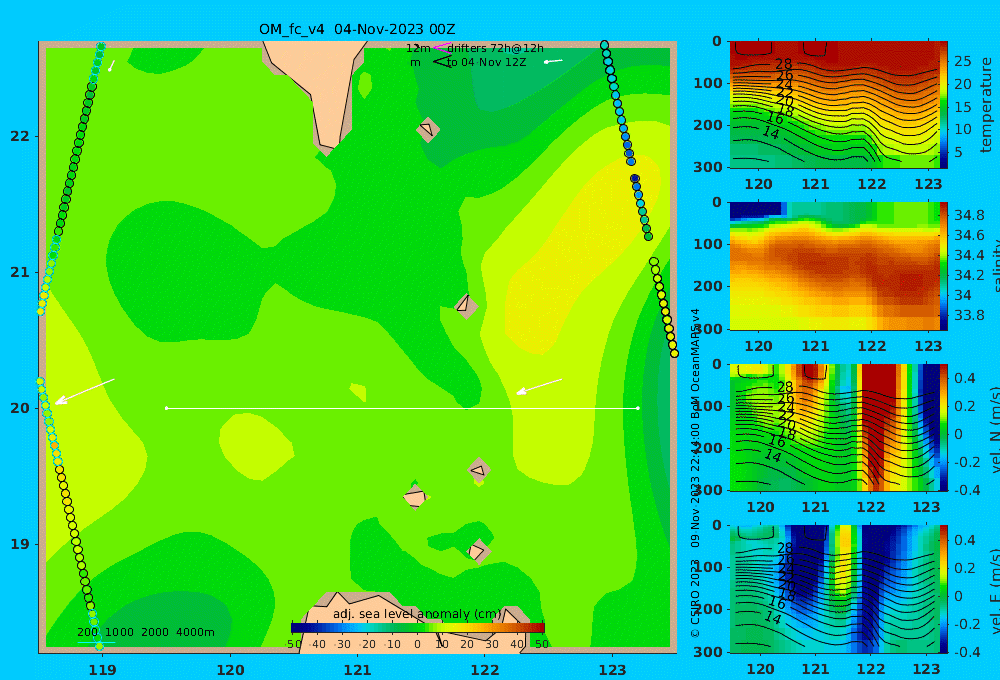
Task: Click the "28" contour label in temperature panel
Action: coord(783,64)
